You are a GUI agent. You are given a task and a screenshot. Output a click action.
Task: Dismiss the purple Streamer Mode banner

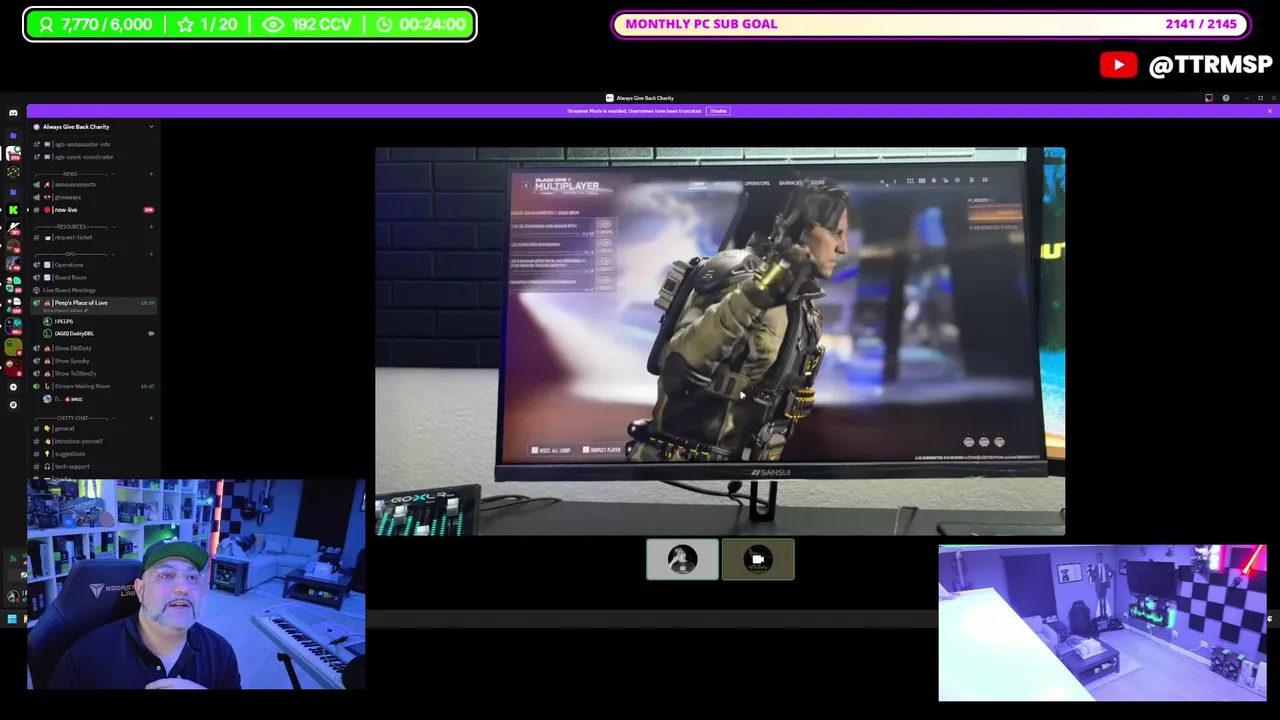point(1272,110)
